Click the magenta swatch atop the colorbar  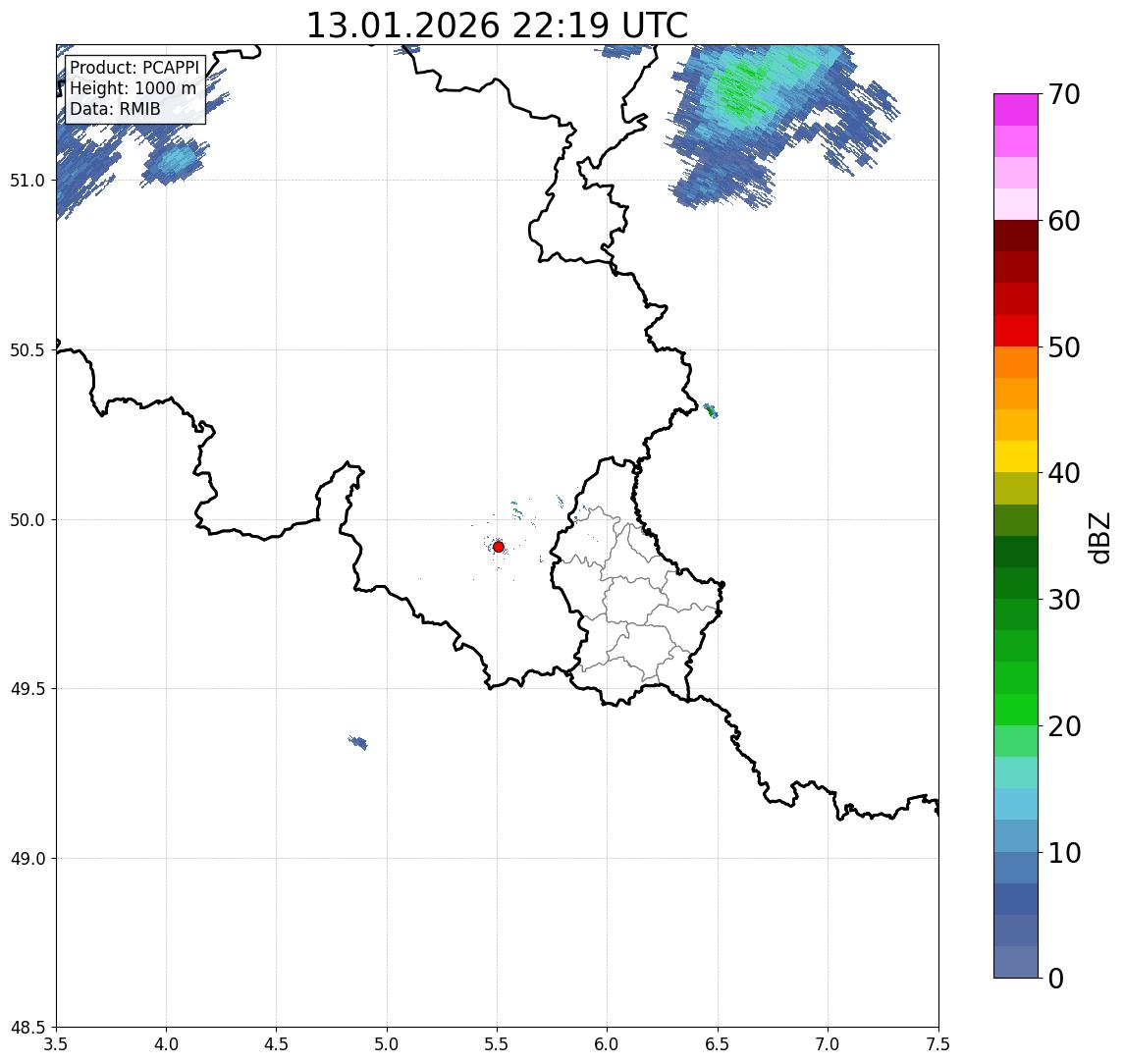click(1016, 110)
